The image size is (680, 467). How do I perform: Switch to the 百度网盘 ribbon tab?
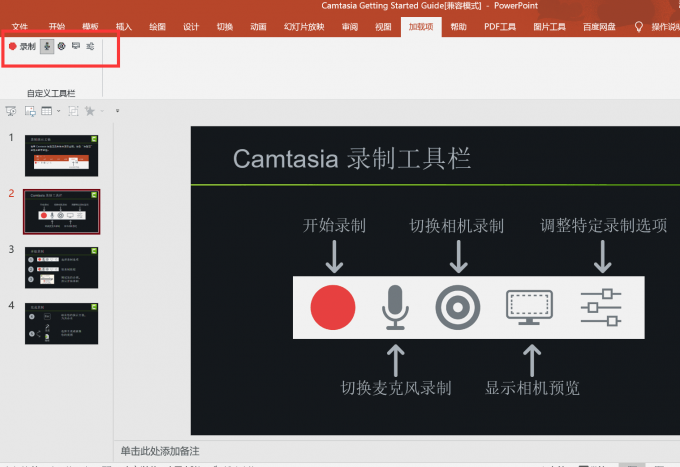click(x=599, y=27)
